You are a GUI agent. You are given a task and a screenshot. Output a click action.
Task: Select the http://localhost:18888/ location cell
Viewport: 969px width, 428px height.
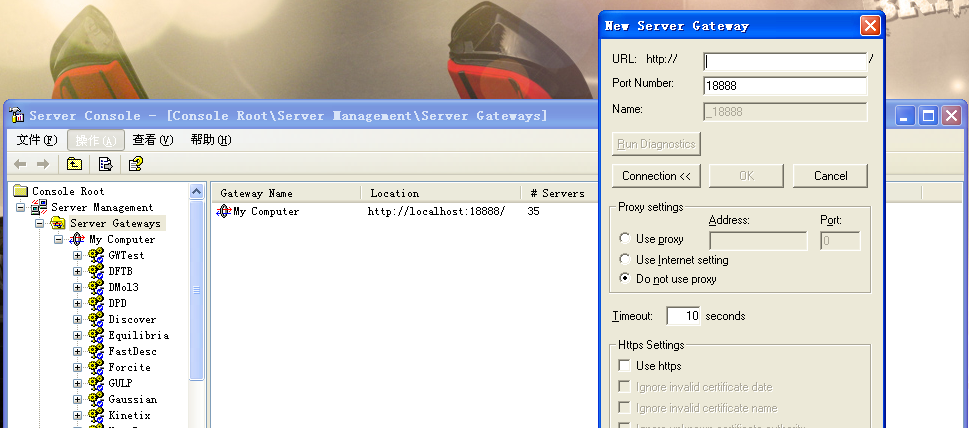click(436, 211)
